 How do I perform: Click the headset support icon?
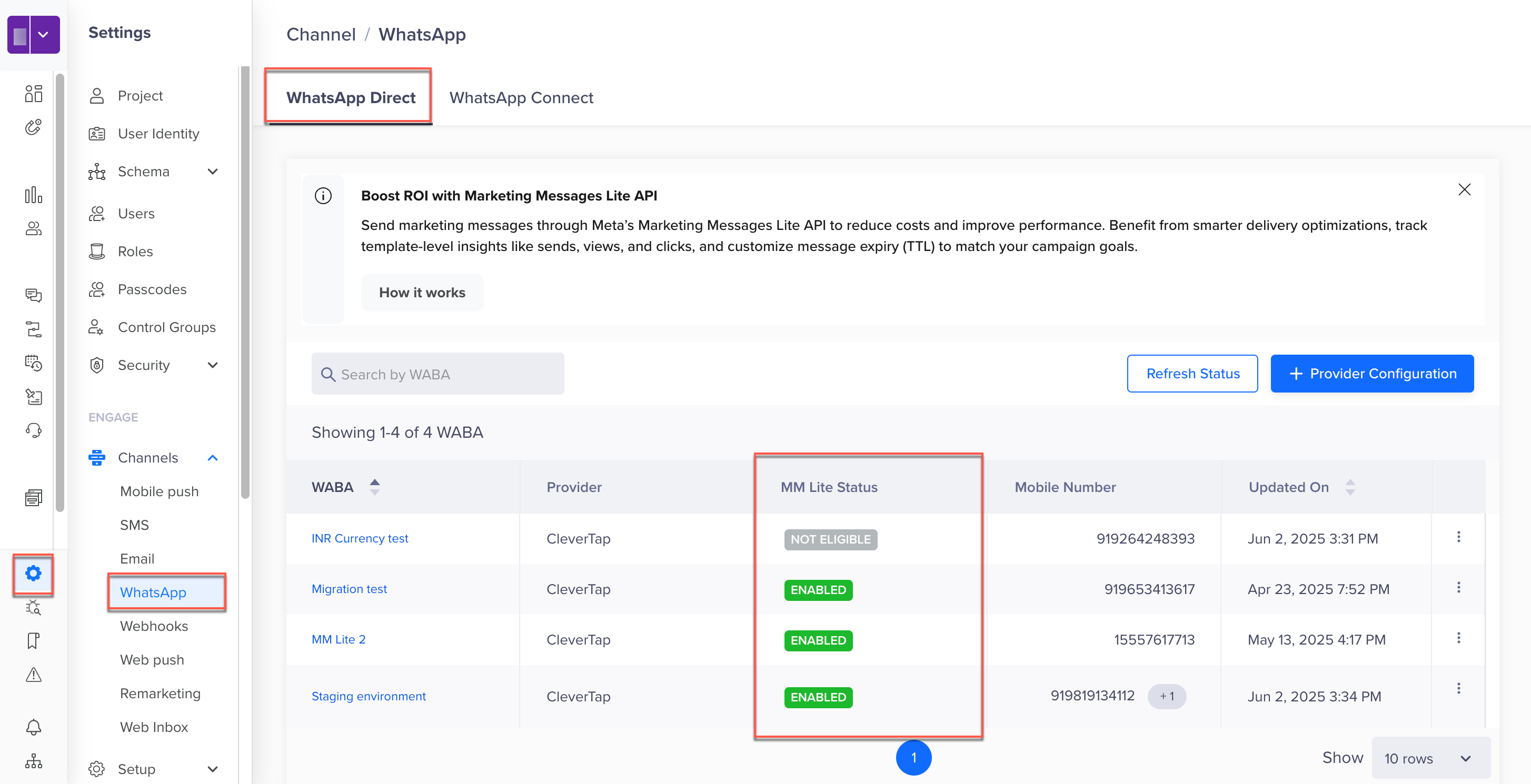coord(33,430)
